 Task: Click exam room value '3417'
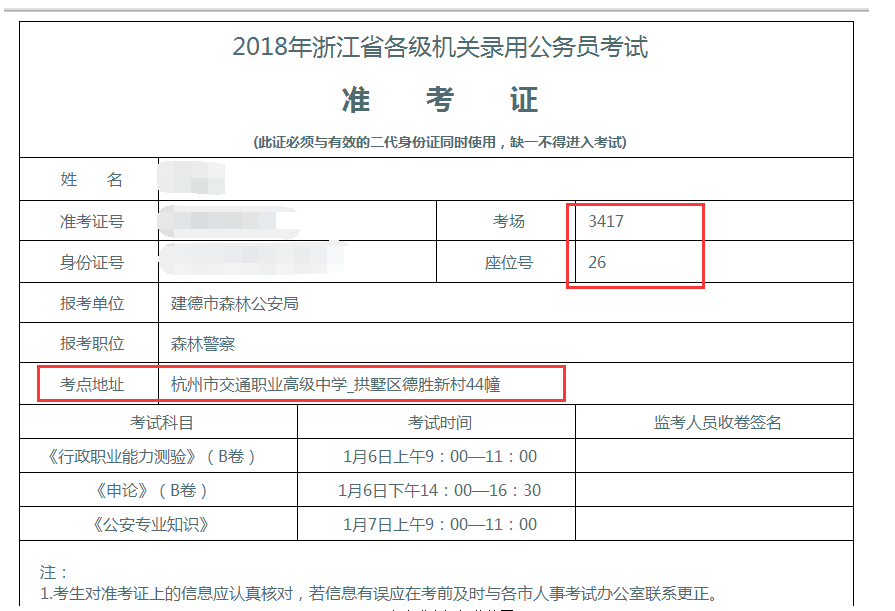click(x=606, y=221)
